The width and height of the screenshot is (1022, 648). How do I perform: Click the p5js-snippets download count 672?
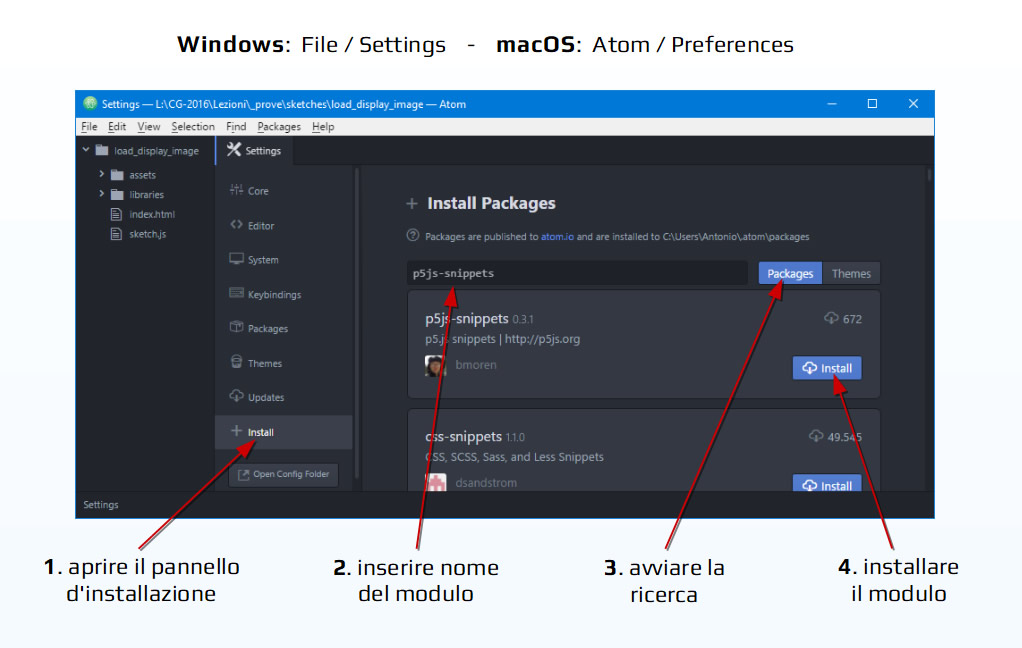[x=843, y=319]
